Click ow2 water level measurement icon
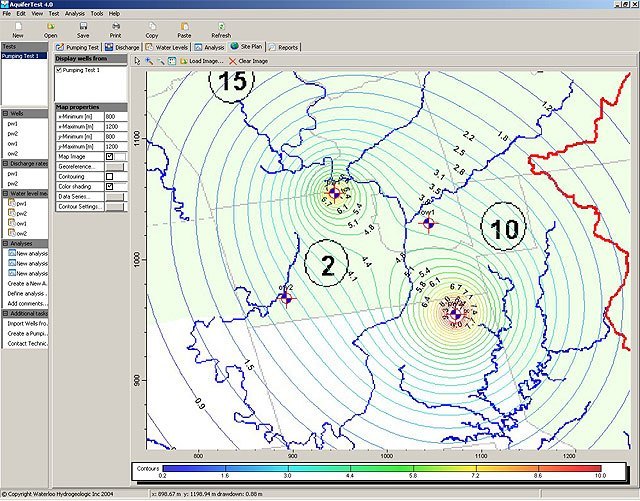640x501 pixels. [11, 233]
